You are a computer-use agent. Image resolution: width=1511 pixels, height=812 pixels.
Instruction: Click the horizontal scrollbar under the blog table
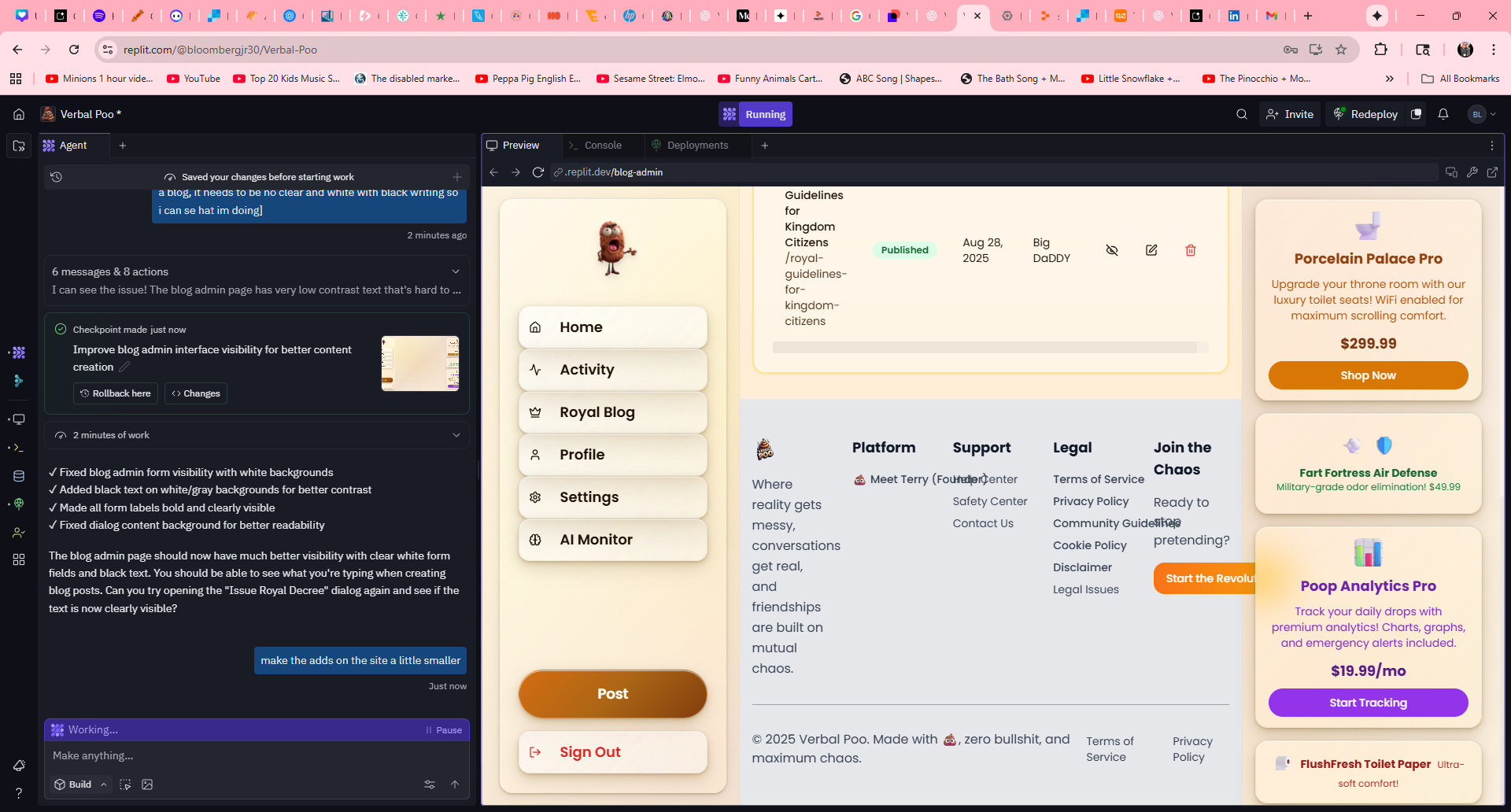point(984,348)
